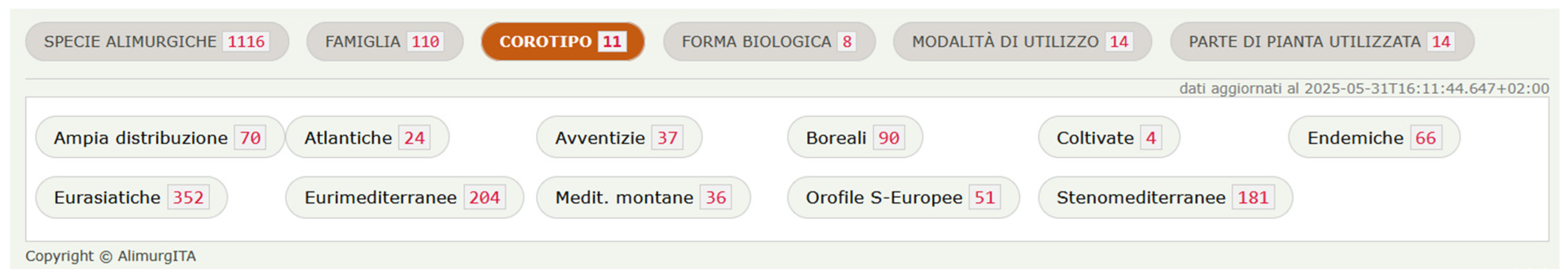
Task: Click the 1116 species count badge
Action: click(246, 41)
